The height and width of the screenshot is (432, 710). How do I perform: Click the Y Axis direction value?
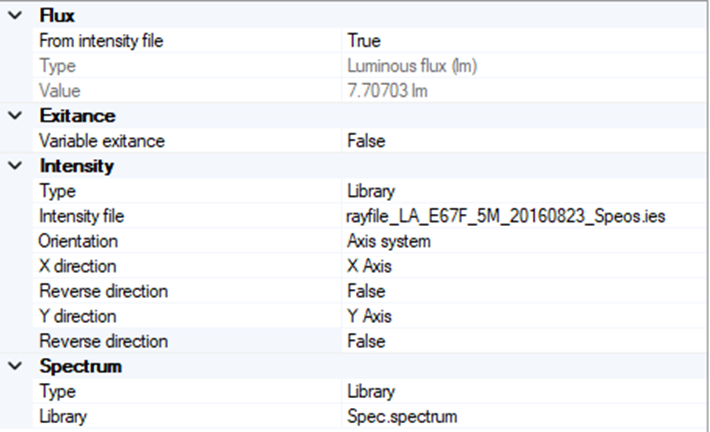370,316
